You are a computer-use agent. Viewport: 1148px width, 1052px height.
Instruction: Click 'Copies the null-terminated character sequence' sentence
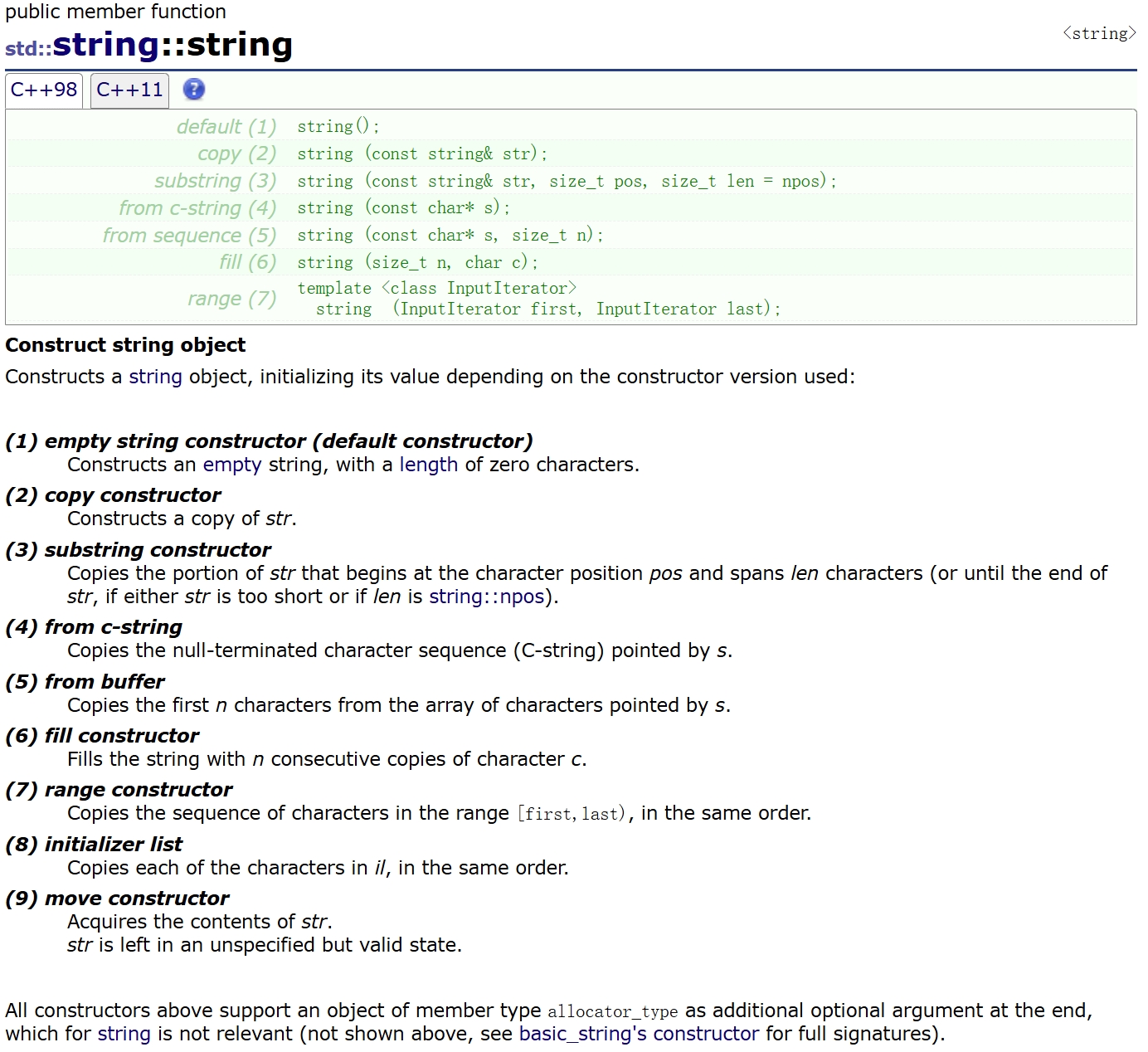pos(400,650)
